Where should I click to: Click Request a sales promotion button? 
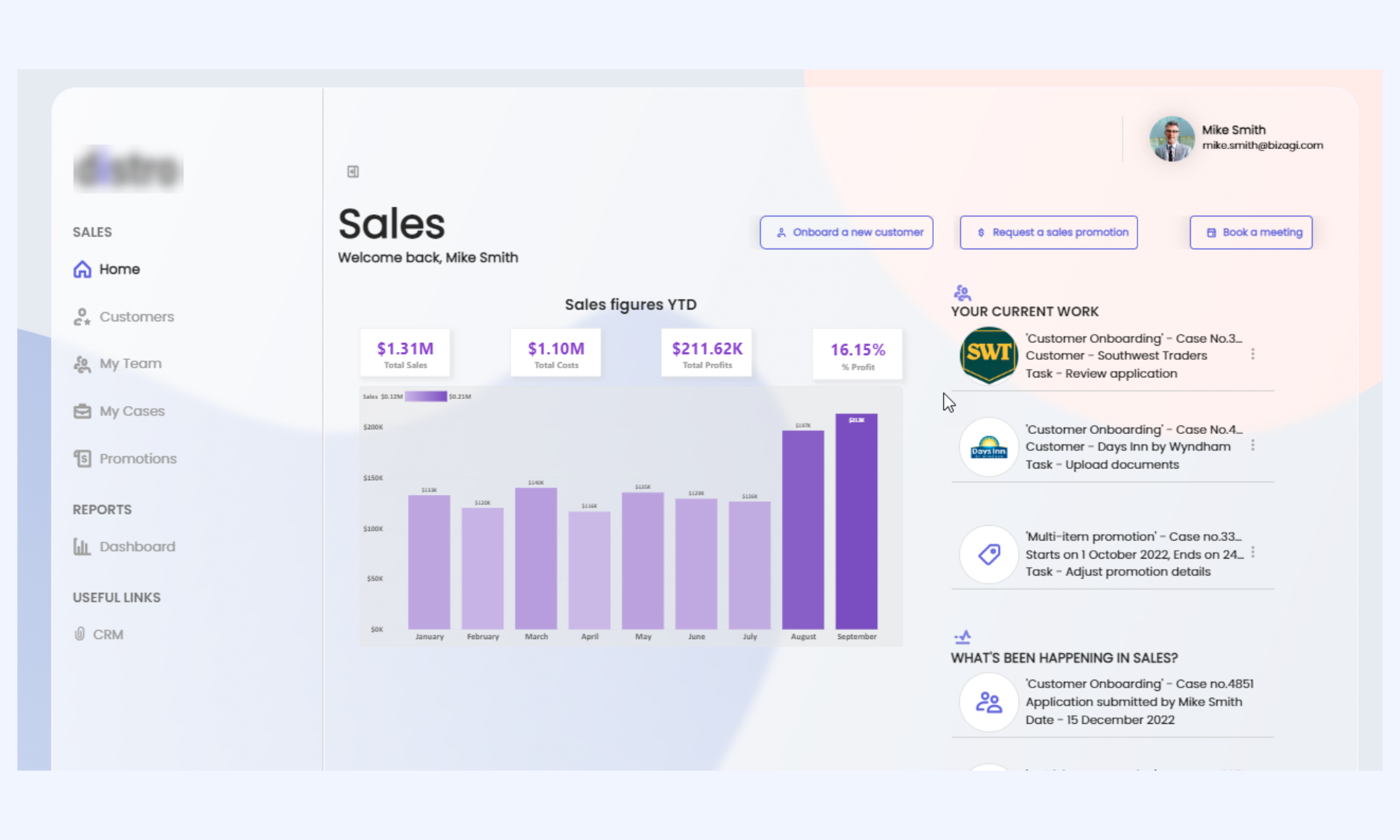1049,232
